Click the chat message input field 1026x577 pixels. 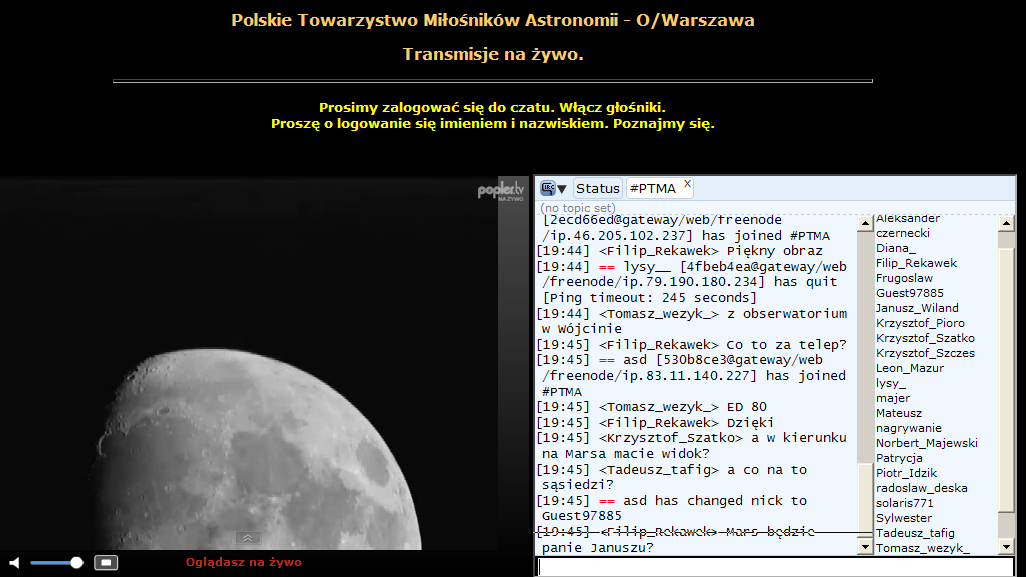(775, 567)
